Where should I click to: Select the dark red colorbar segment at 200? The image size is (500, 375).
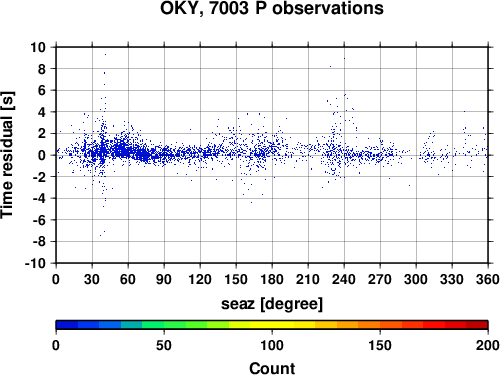point(477,325)
